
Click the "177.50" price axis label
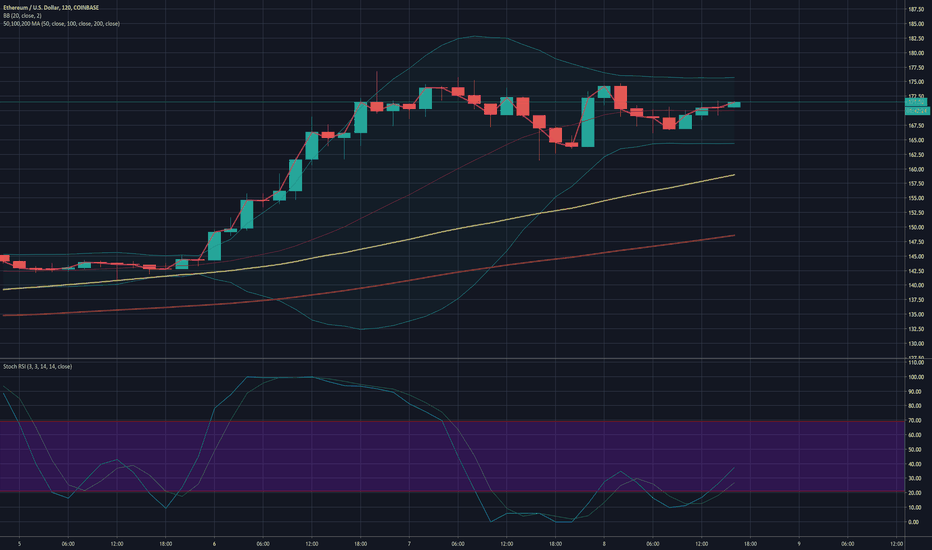[916, 68]
